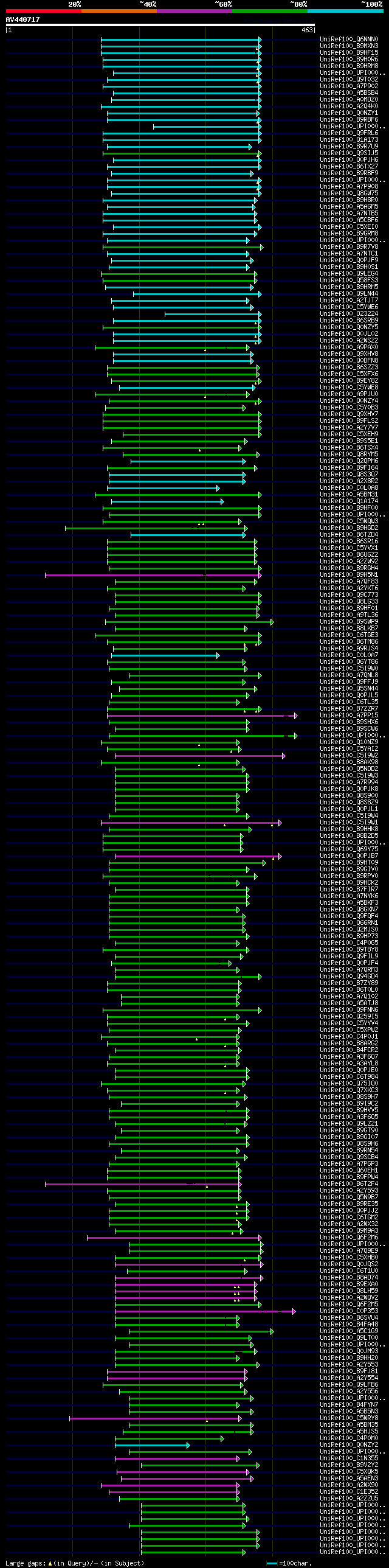
Task: Click the UniRef100_Q9SIJ5 entry
Action: 349,153
